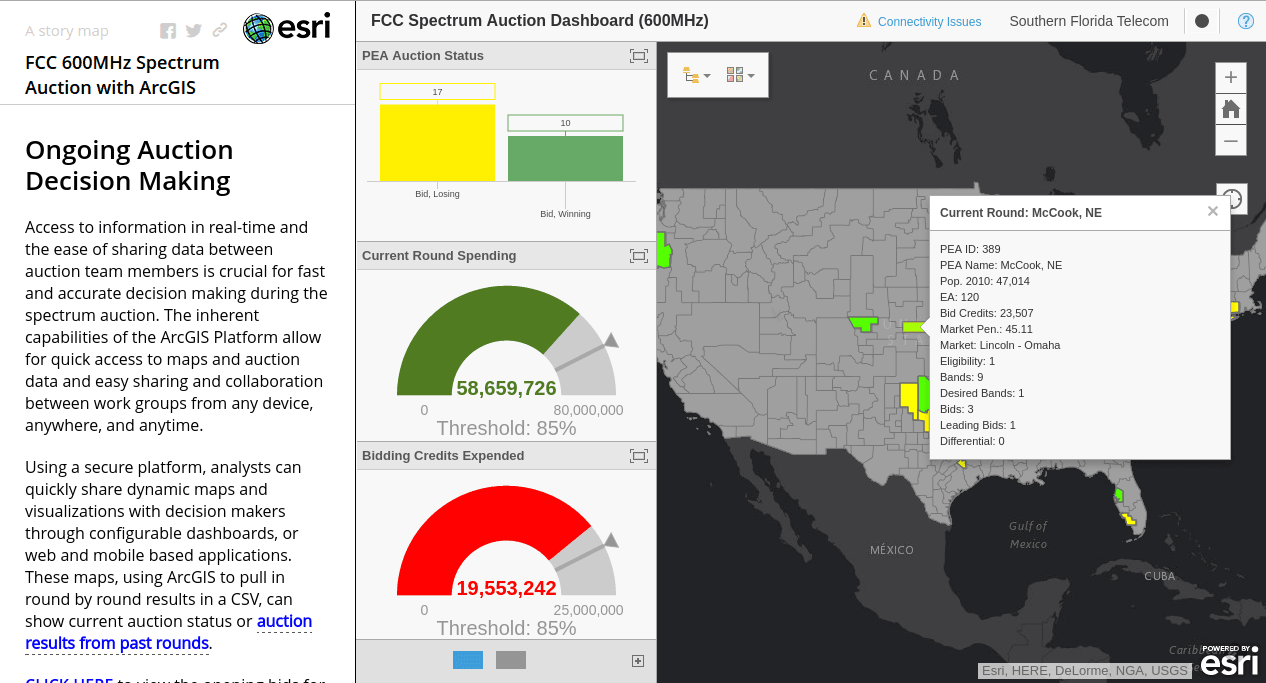Click the Esri logo on the map
The height and width of the screenshot is (683, 1266).
1229,661
